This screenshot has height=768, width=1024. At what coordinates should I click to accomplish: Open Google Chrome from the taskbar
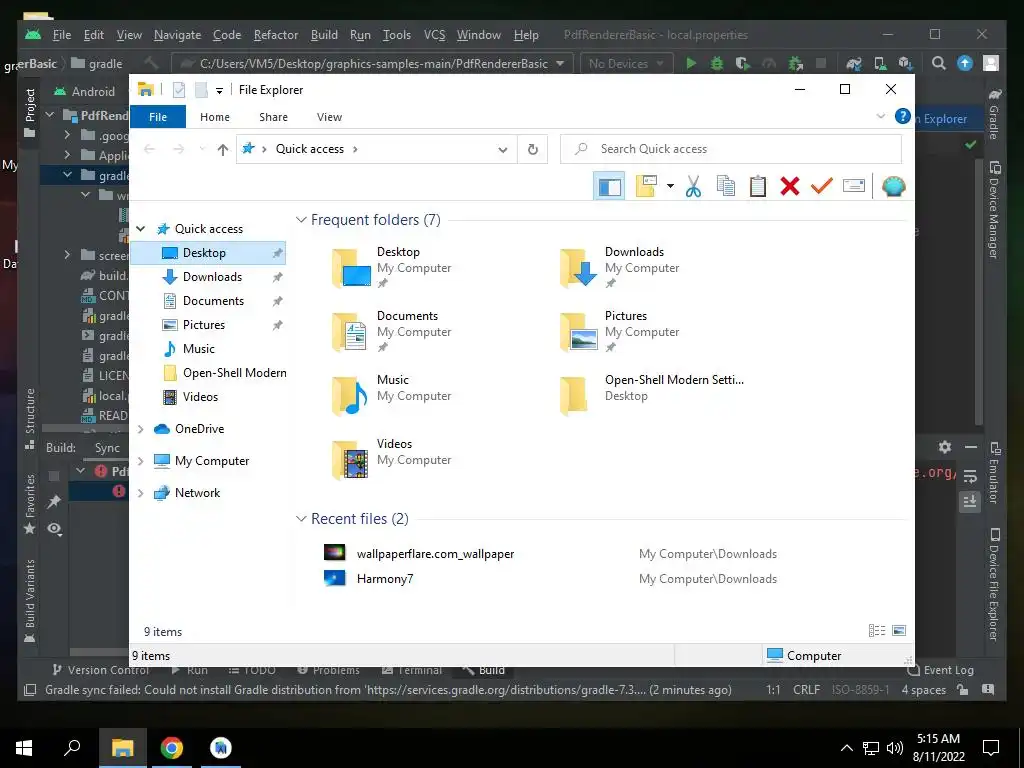click(x=172, y=748)
